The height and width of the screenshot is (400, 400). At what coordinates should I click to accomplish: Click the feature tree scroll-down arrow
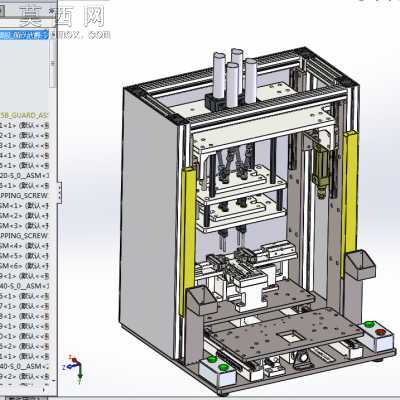pos(53,380)
